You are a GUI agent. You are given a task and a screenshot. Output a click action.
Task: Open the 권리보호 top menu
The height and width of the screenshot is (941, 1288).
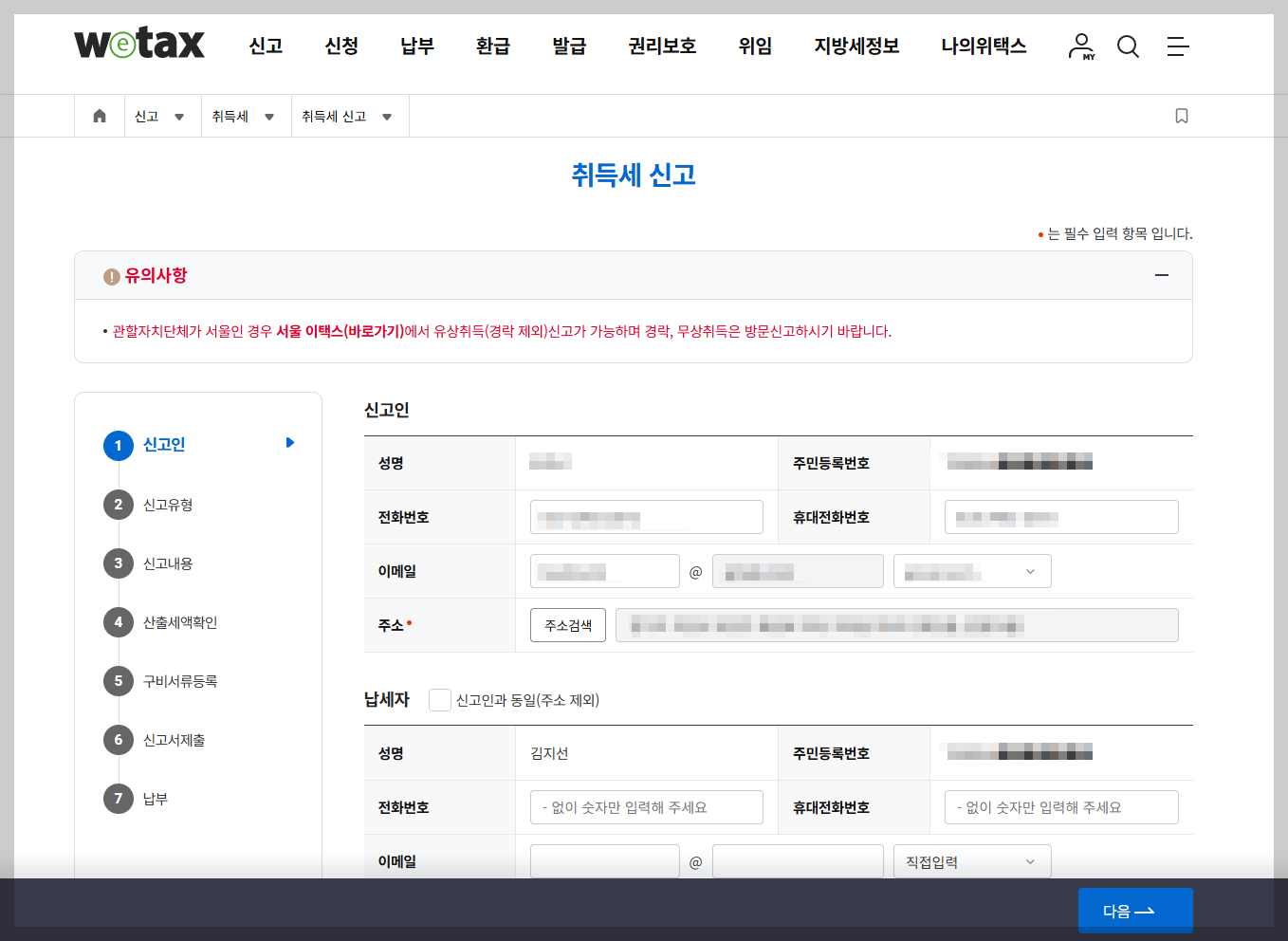662,46
